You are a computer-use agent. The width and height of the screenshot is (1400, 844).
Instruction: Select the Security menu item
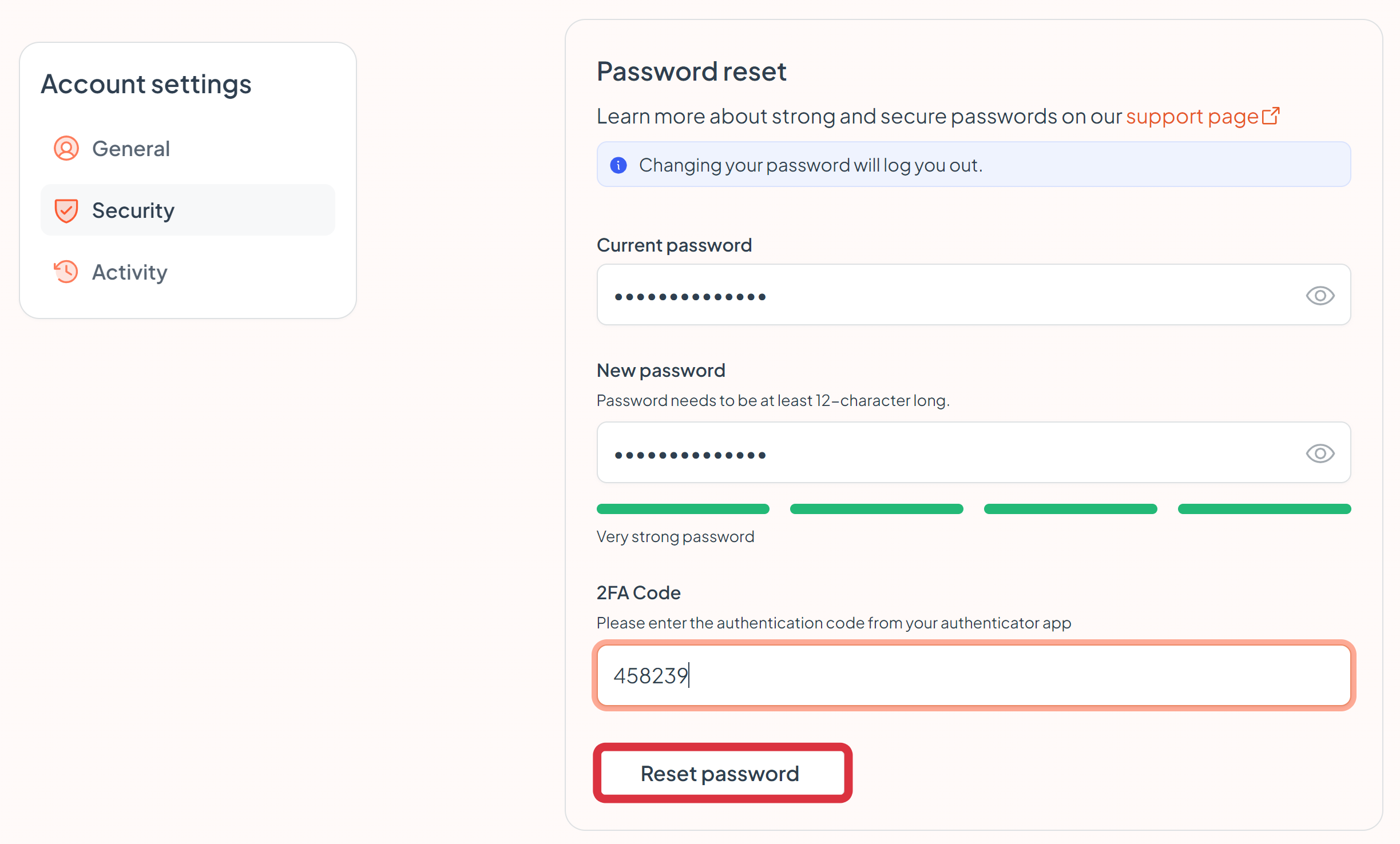coord(188,210)
